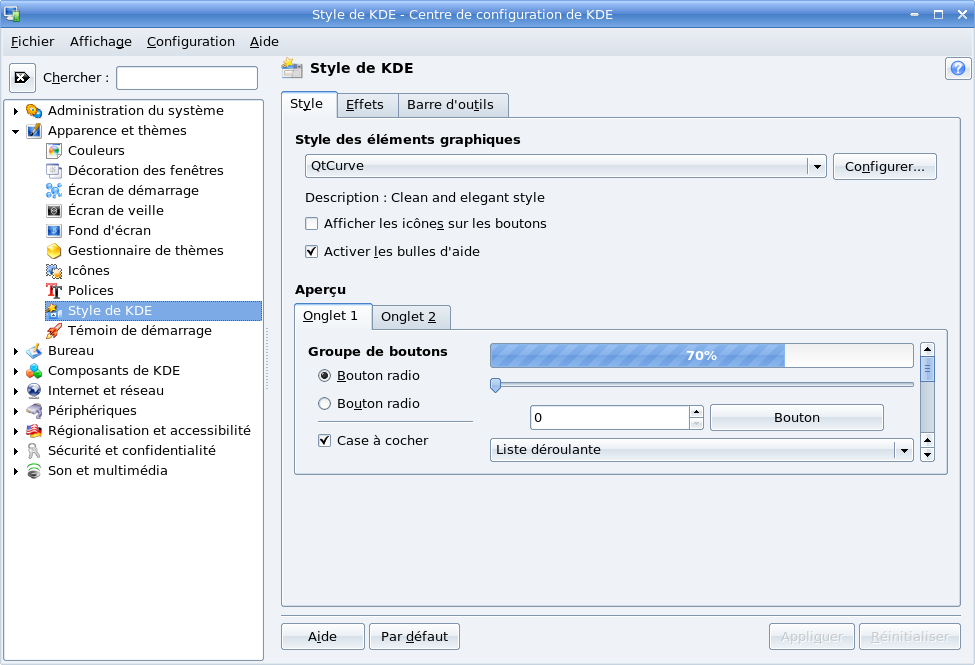The height and width of the screenshot is (665, 975).
Task: Expand Régionalisation et accessibilité node
Action: pyautogui.click(x=16, y=431)
